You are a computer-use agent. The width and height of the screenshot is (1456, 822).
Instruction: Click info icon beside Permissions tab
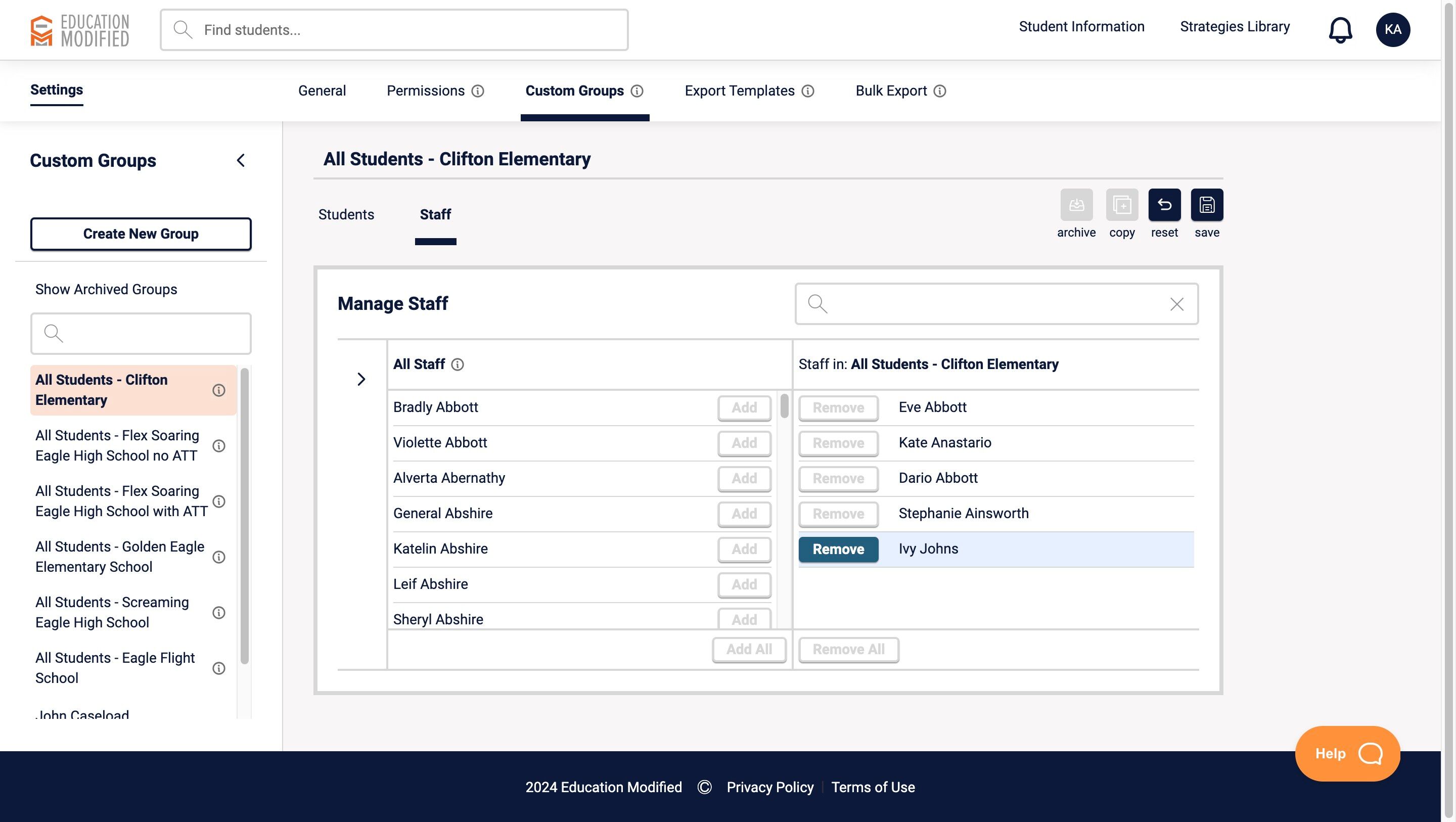click(478, 91)
